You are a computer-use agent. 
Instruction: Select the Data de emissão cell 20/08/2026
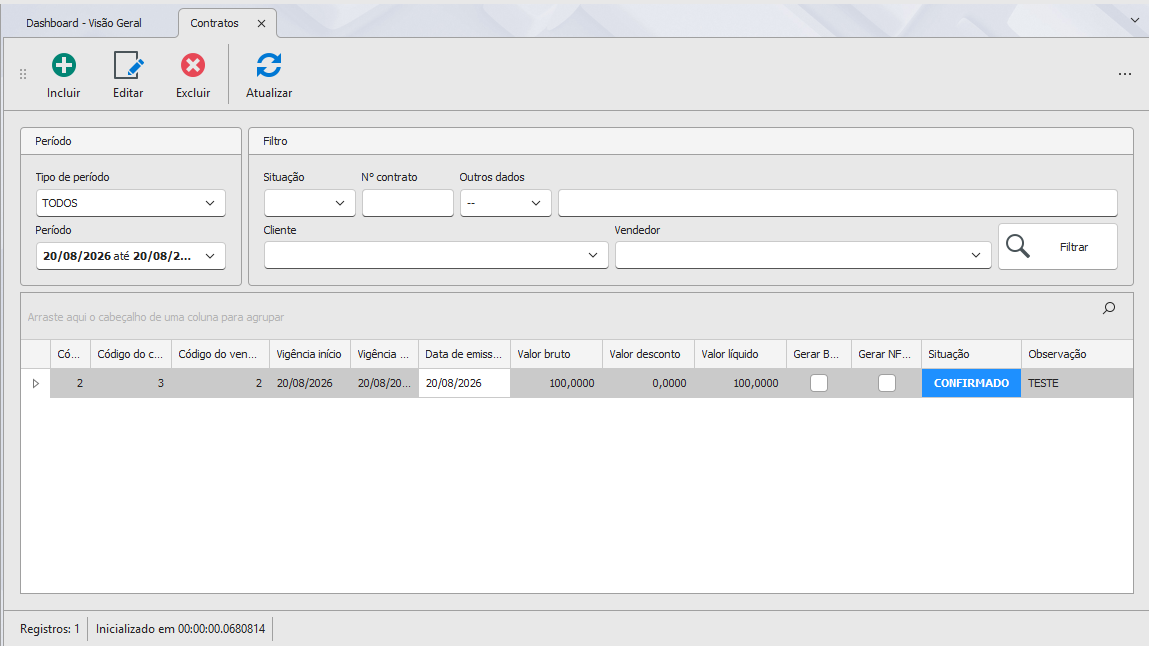[464, 383]
